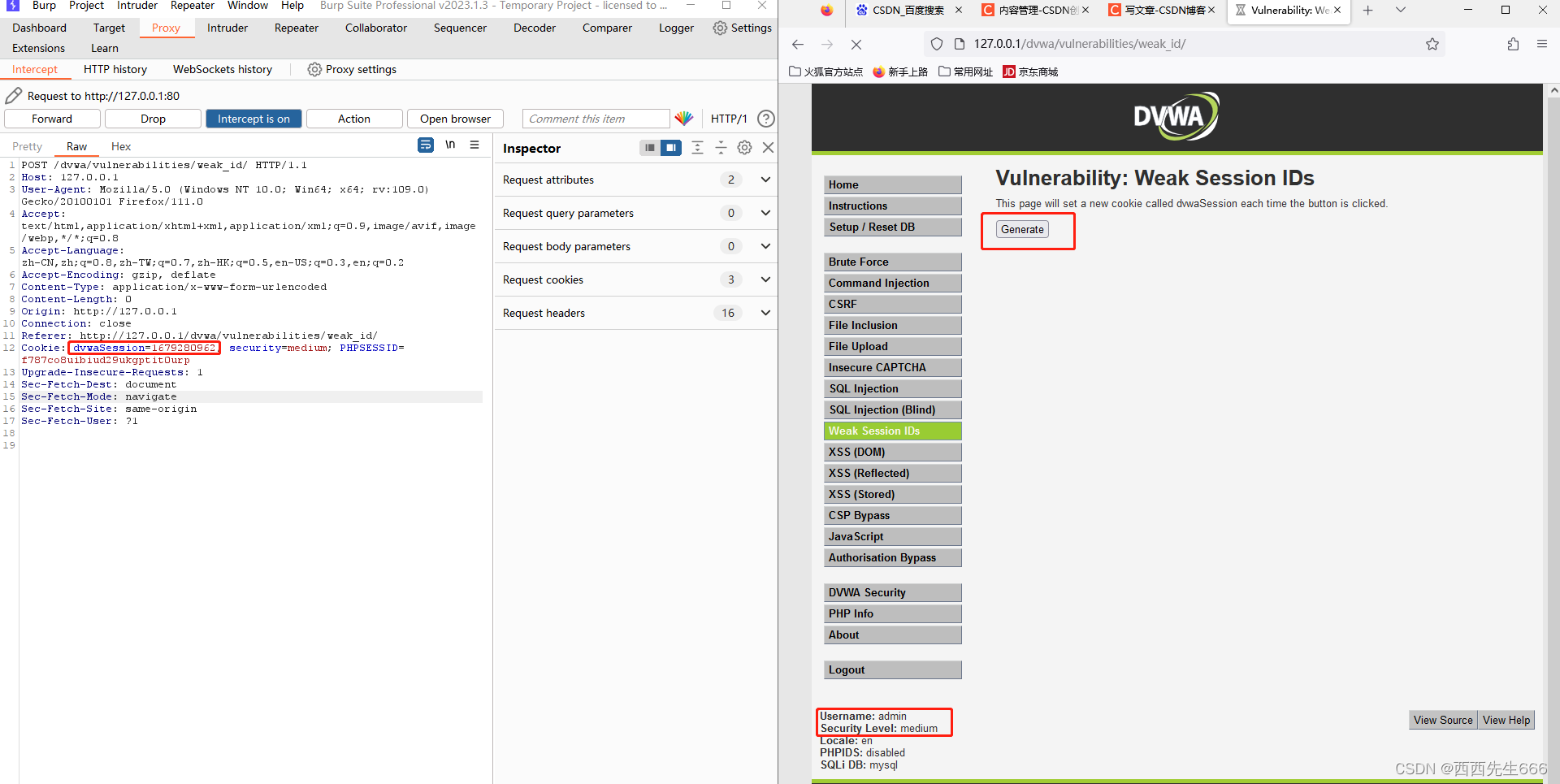Click Open browser button

pyautogui.click(x=455, y=119)
